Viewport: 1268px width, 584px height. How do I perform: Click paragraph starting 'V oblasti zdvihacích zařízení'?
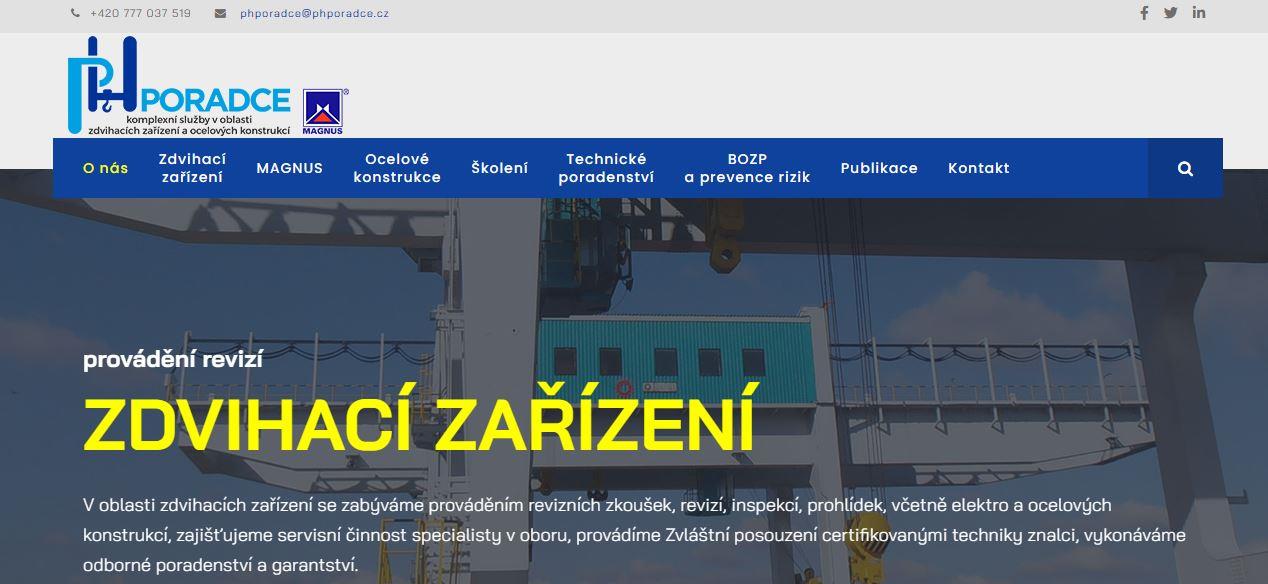(634, 535)
